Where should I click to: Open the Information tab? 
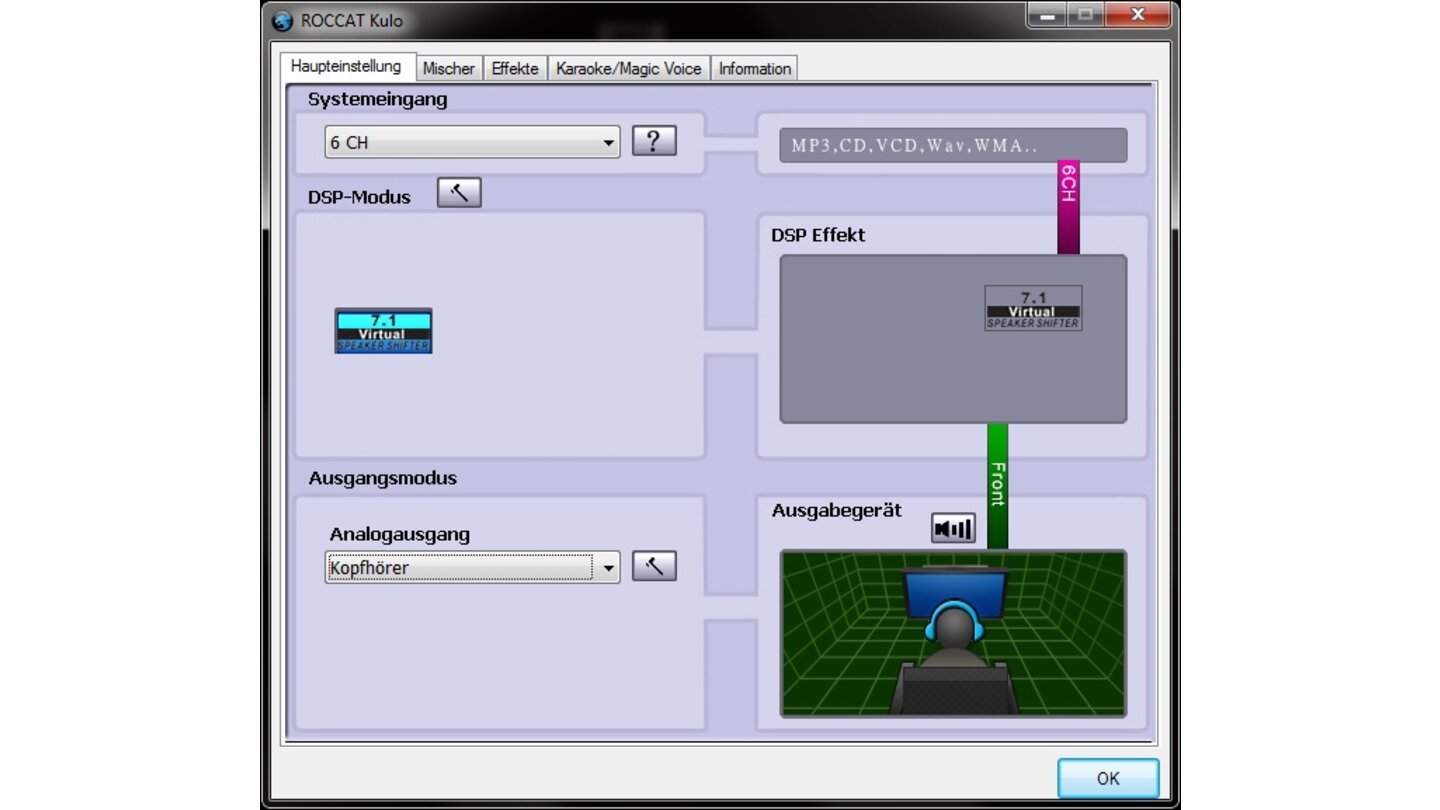755,69
